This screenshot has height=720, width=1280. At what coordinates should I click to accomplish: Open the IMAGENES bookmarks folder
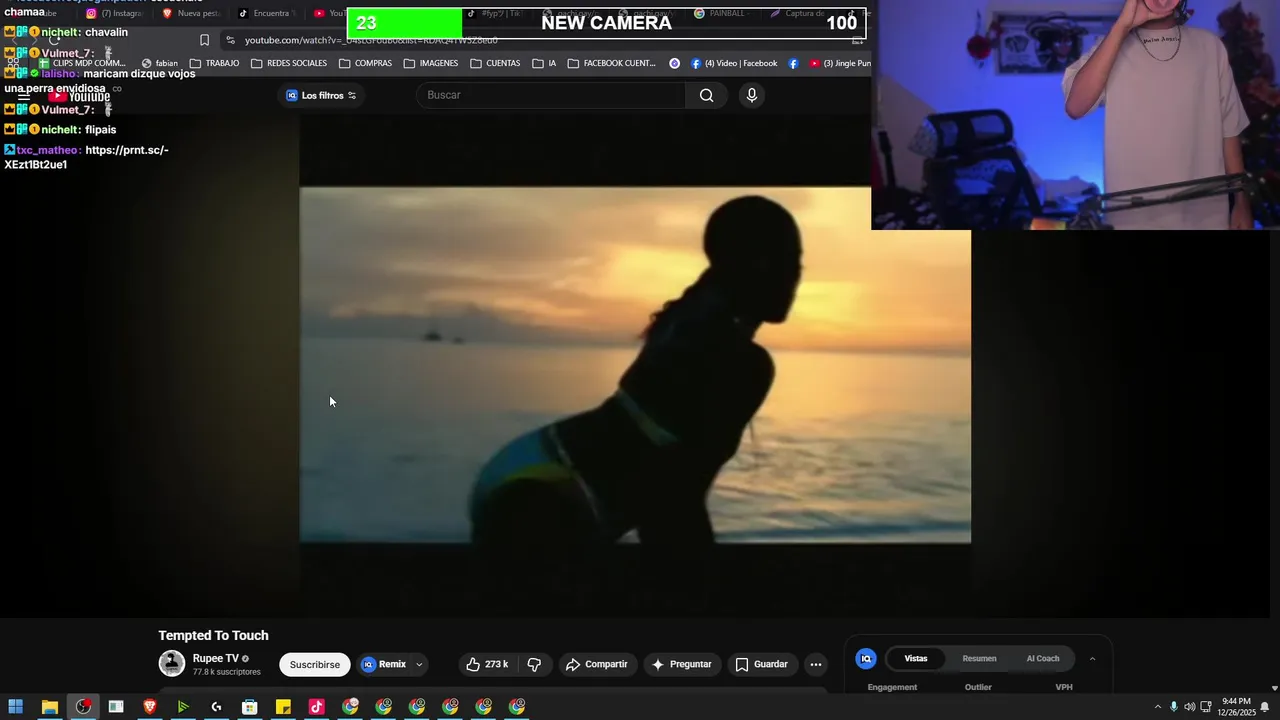(430, 63)
